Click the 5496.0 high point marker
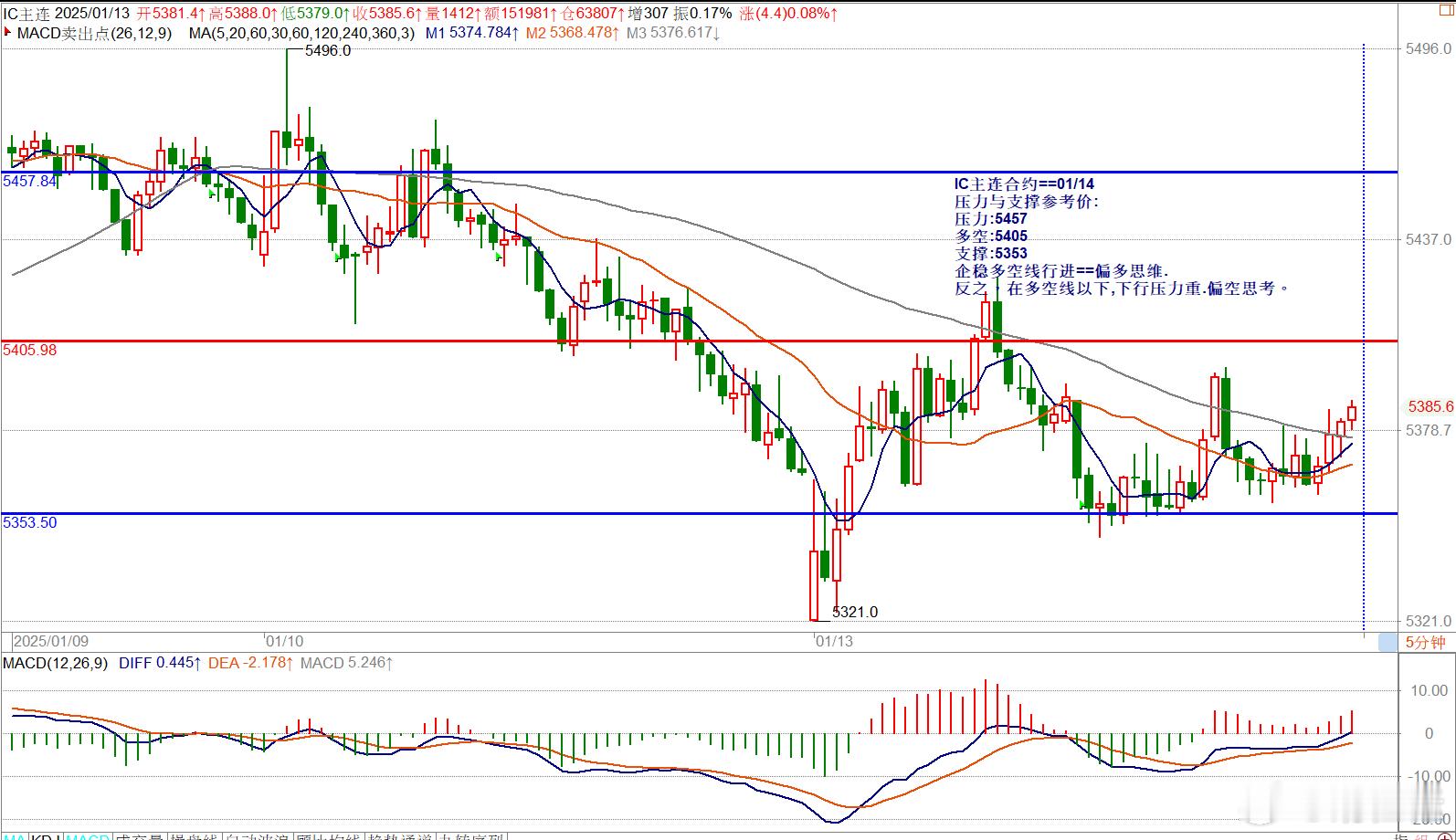1456x840 pixels. [x=327, y=51]
